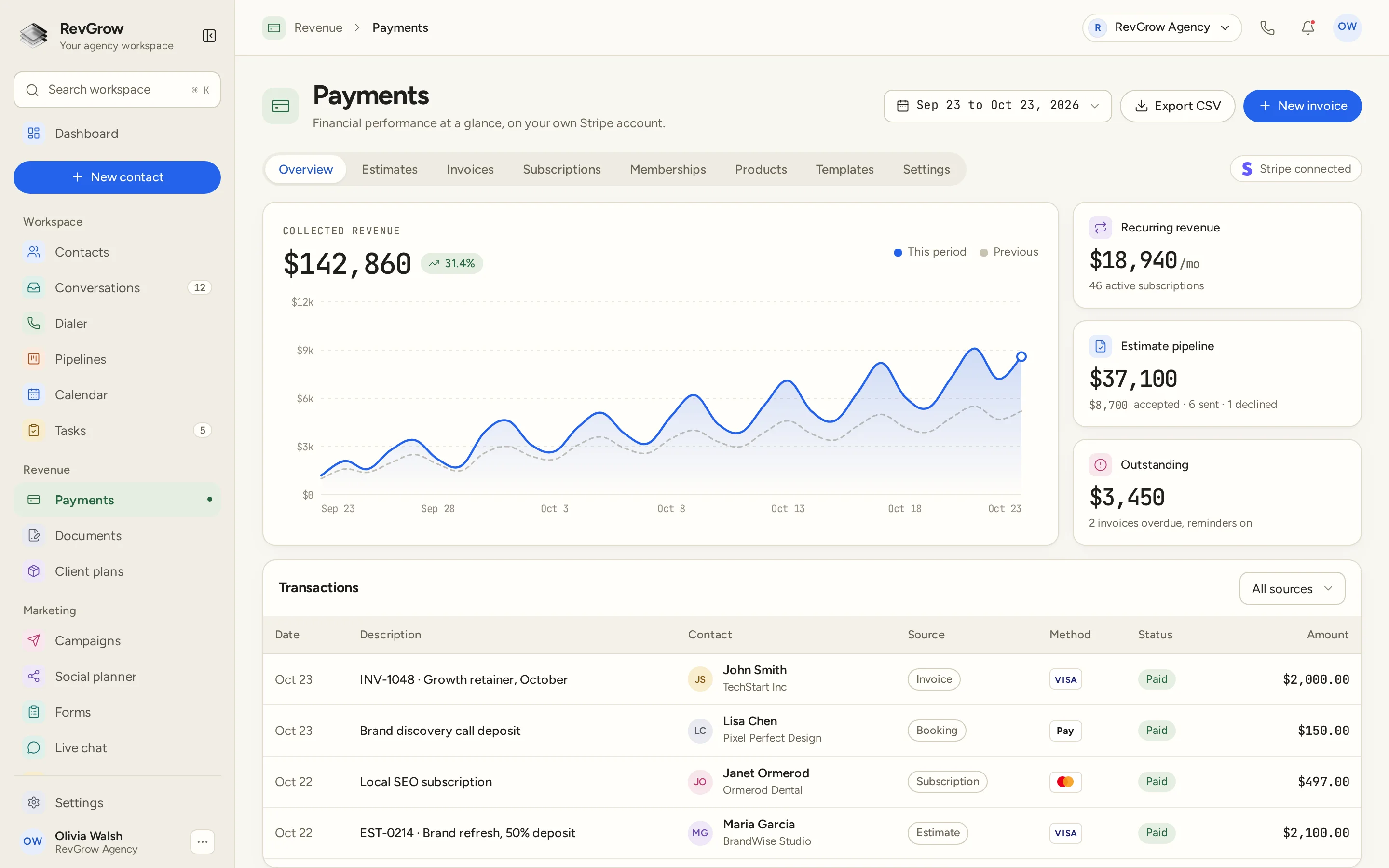The image size is (1389, 868).
Task: Click the Estimate pipeline document icon
Action: click(x=1100, y=346)
